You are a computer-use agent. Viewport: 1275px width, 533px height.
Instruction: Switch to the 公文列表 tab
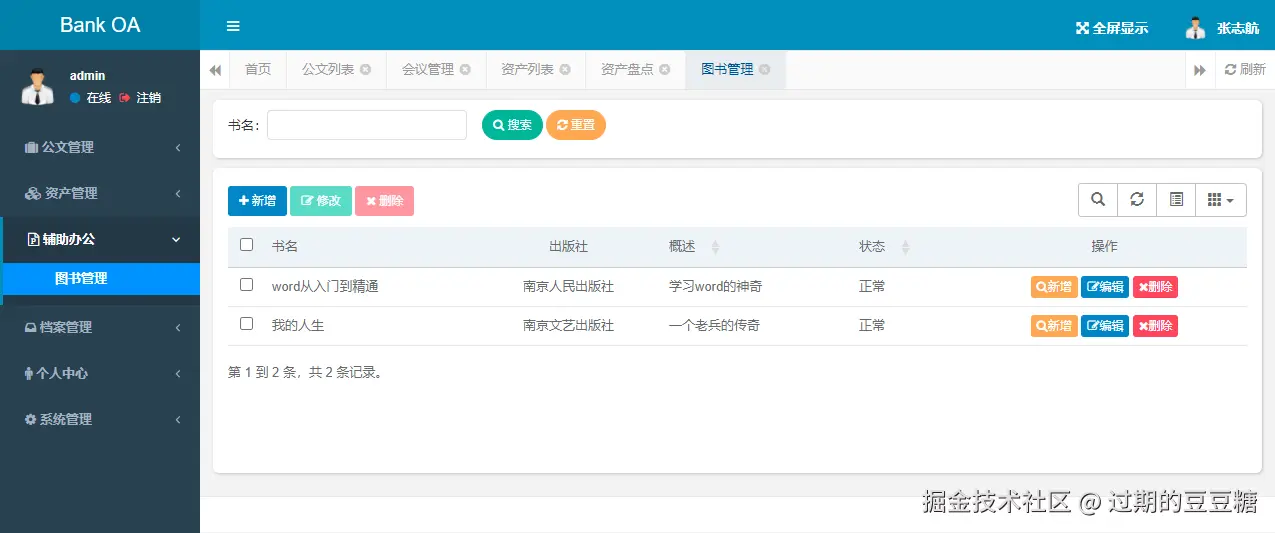click(x=336, y=70)
